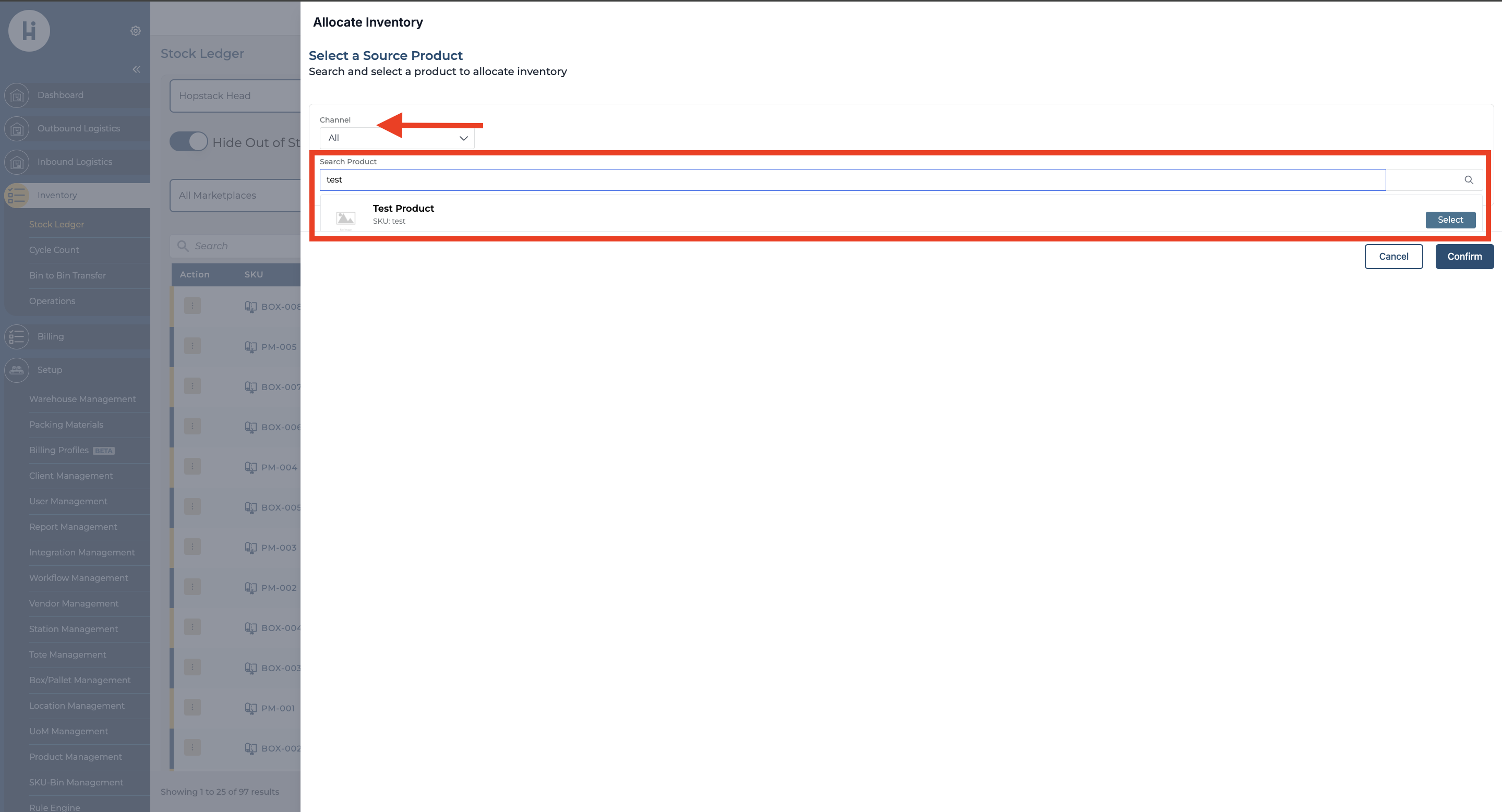Click the Search Product text field
The width and height of the screenshot is (1502, 812).
coord(851,180)
